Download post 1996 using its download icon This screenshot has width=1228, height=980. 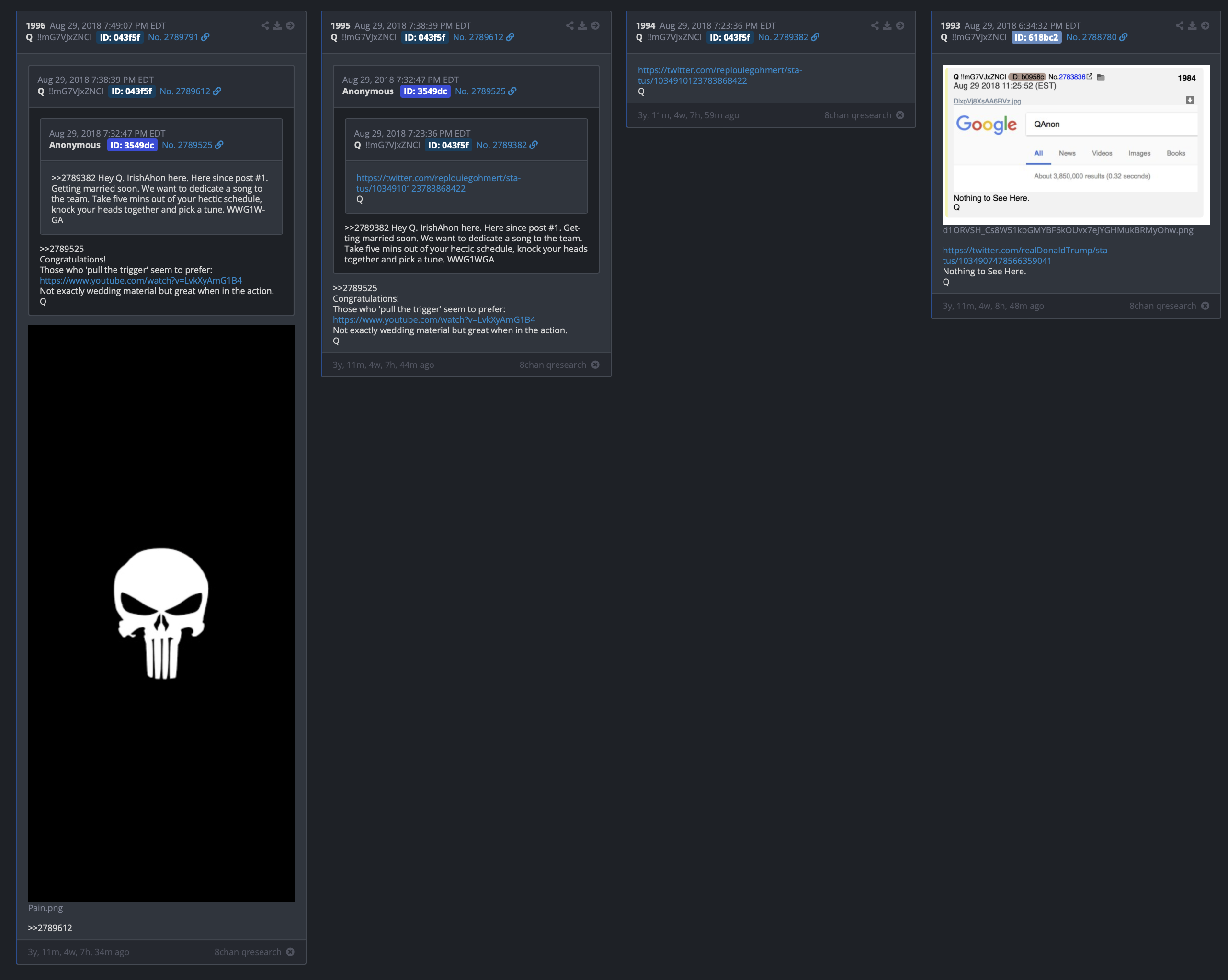click(x=277, y=26)
